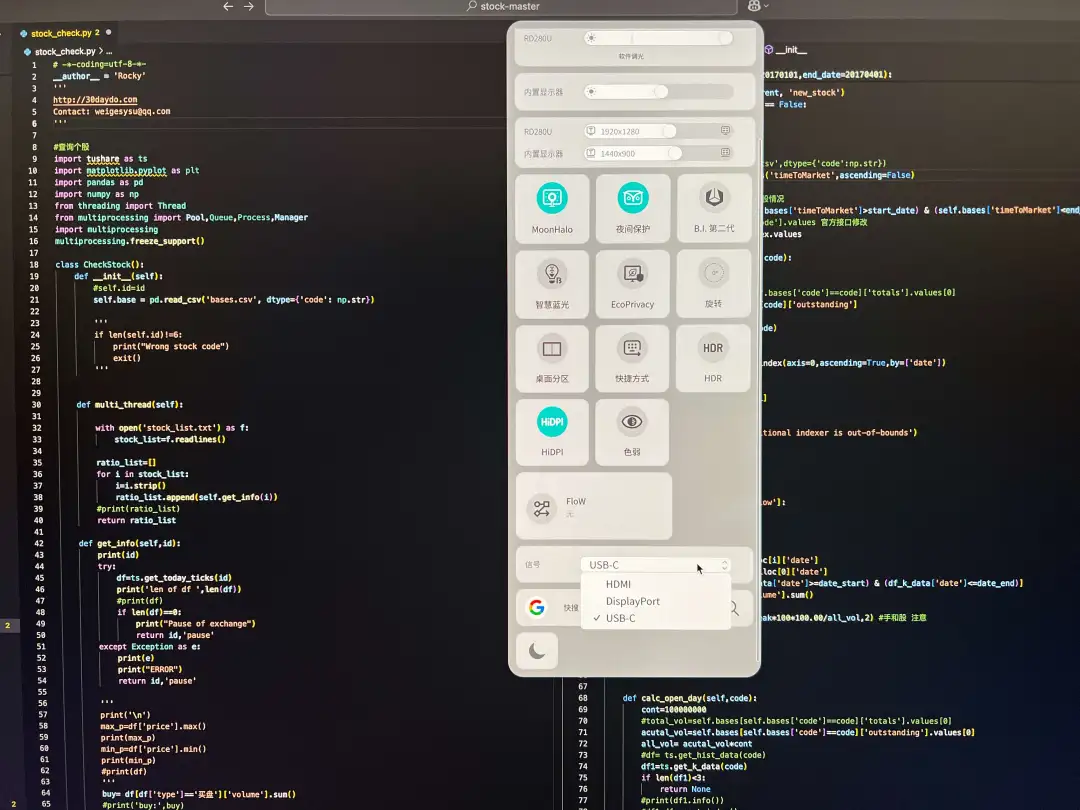Click 'def calc_open_day(self,code):' in right editor
The height and width of the screenshot is (810, 1080).
pos(689,698)
